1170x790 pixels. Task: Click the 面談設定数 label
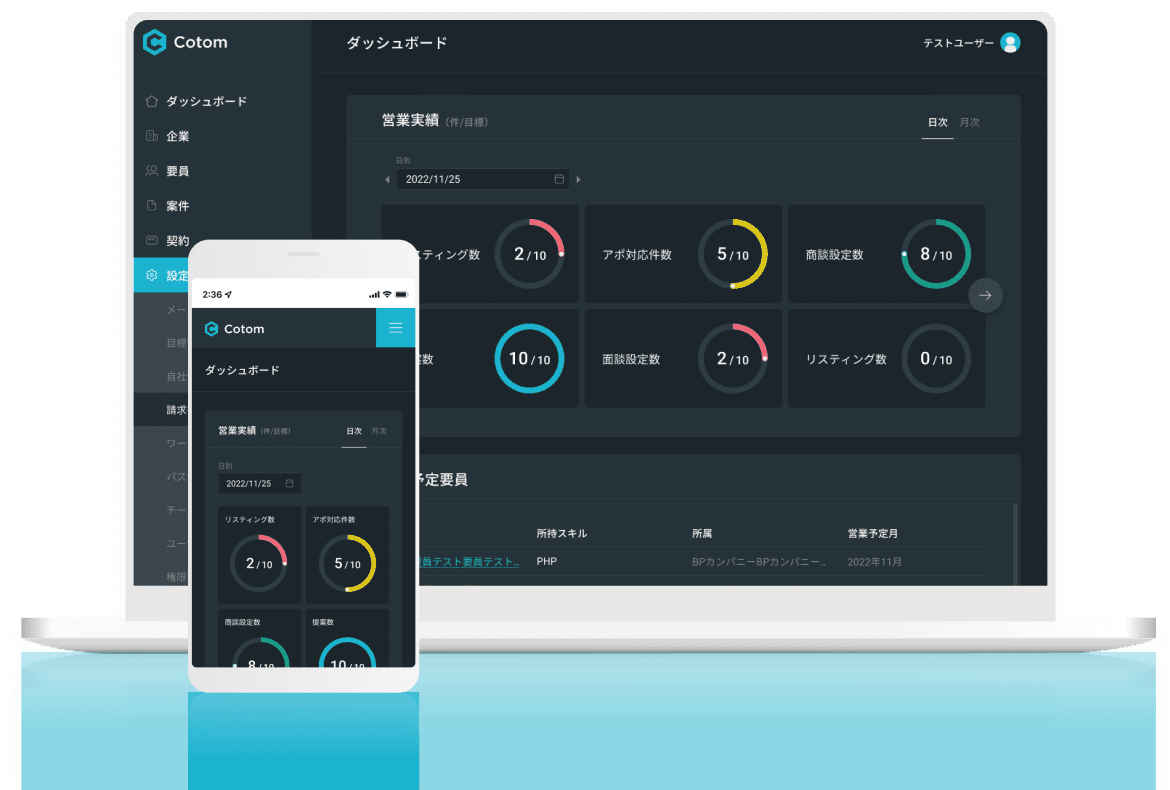[631, 360]
